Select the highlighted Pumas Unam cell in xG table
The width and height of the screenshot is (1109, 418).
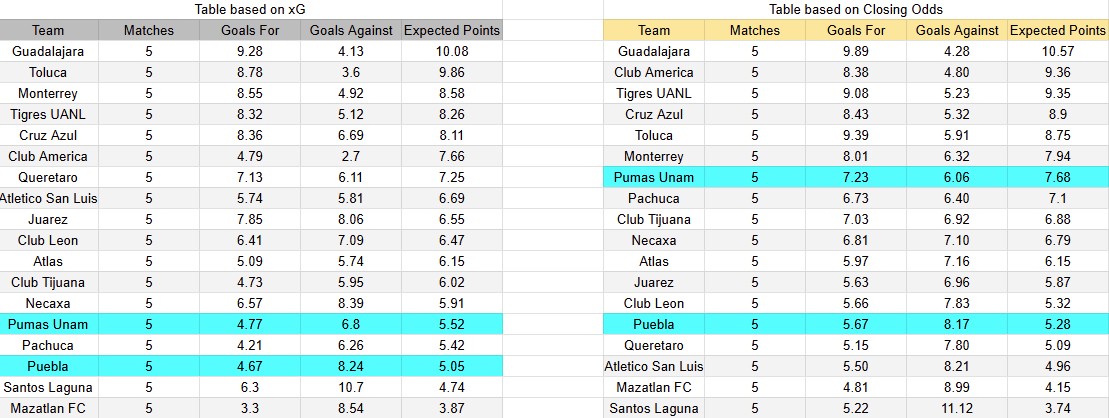tap(48, 324)
